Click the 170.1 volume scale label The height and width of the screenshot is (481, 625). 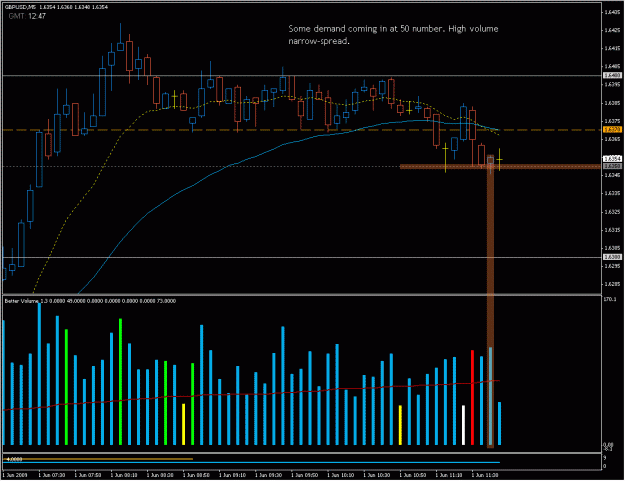click(x=610, y=299)
